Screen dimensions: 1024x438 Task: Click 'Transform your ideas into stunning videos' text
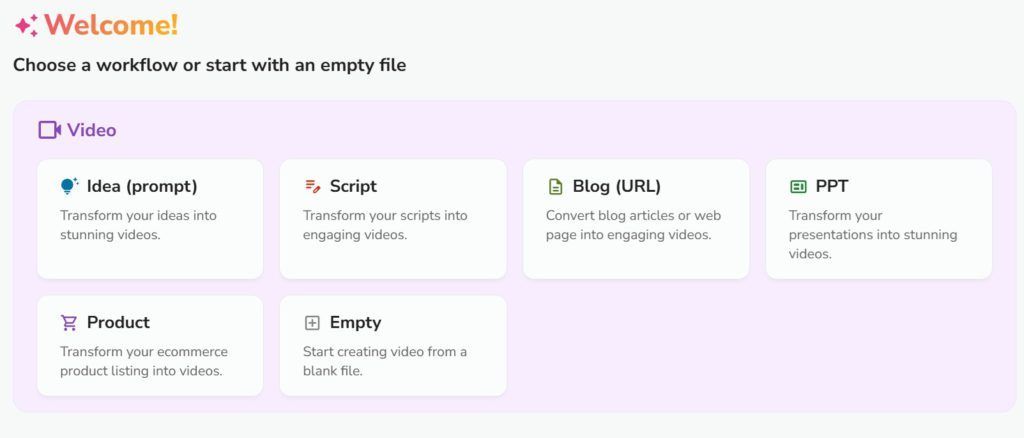[x=138, y=225]
